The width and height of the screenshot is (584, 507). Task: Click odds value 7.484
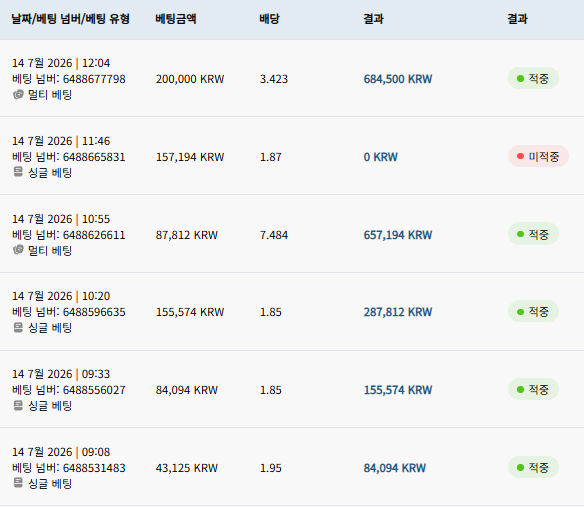274,235
